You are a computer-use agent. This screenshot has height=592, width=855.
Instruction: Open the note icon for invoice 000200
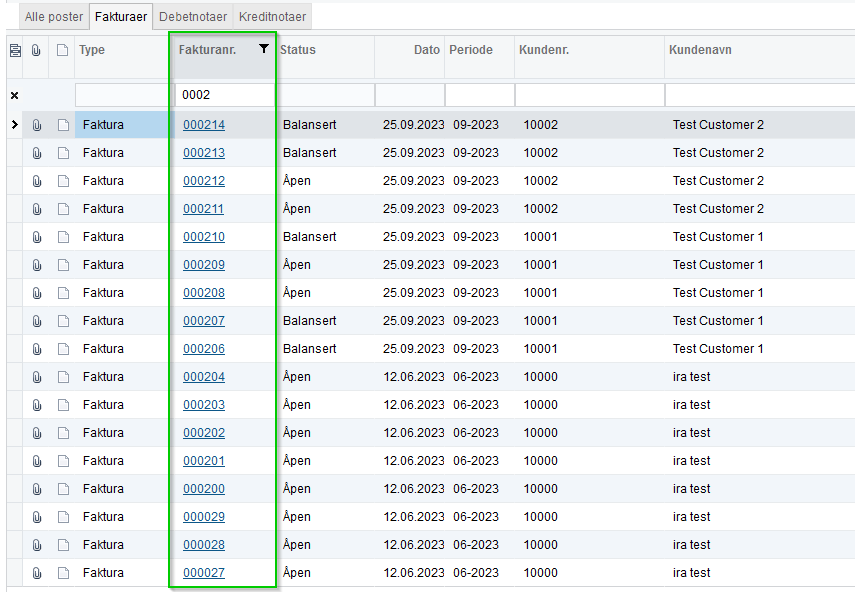(63, 489)
